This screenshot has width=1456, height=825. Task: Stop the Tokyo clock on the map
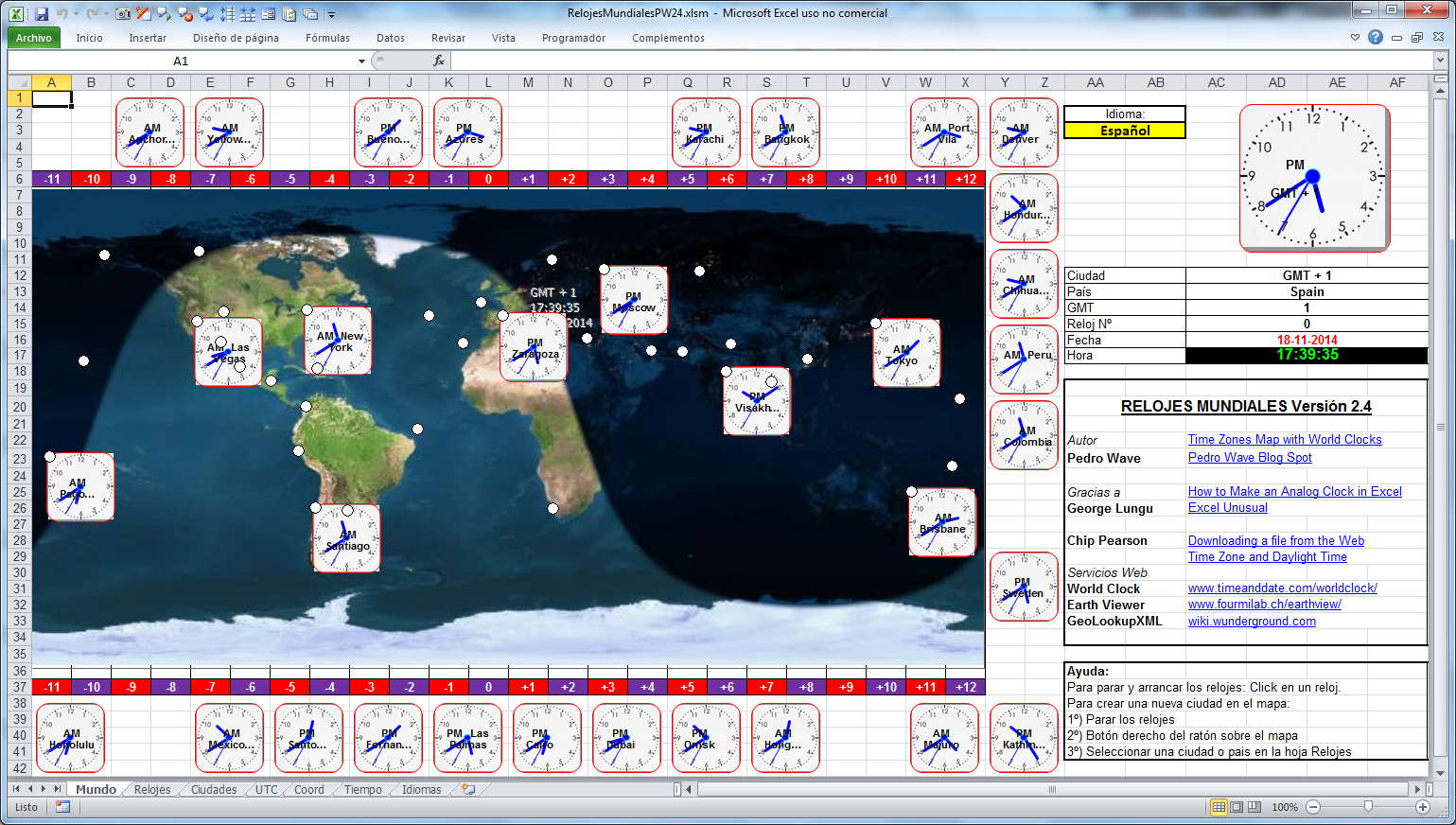tap(905, 353)
